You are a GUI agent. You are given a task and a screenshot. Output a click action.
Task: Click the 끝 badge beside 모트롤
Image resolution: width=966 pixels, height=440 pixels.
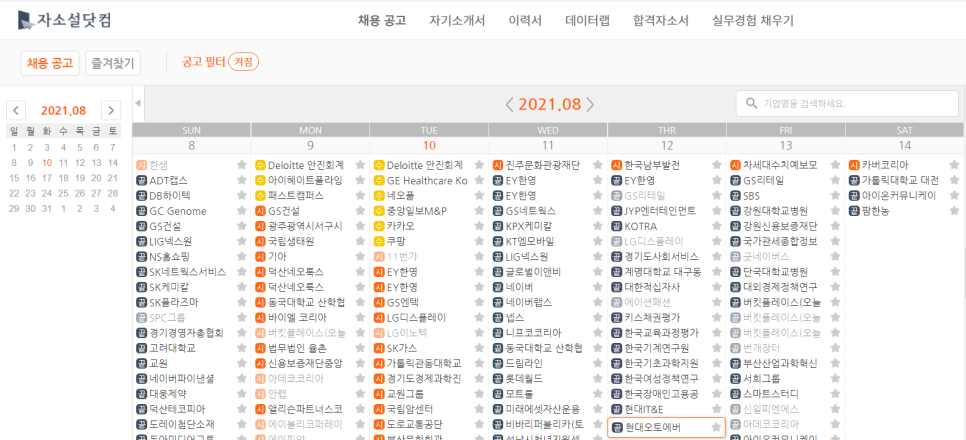(498, 394)
